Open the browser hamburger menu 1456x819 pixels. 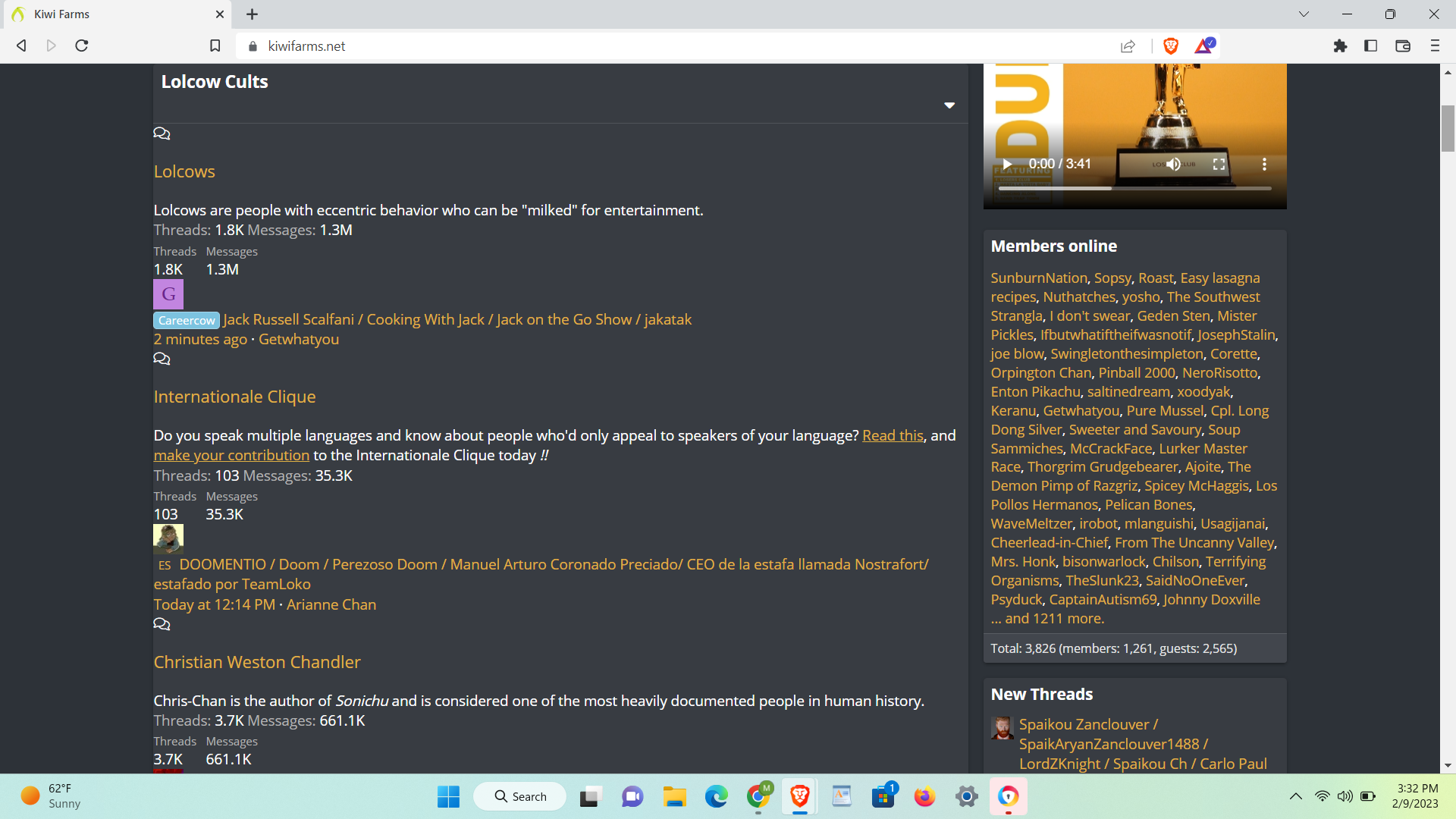click(1435, 46)
